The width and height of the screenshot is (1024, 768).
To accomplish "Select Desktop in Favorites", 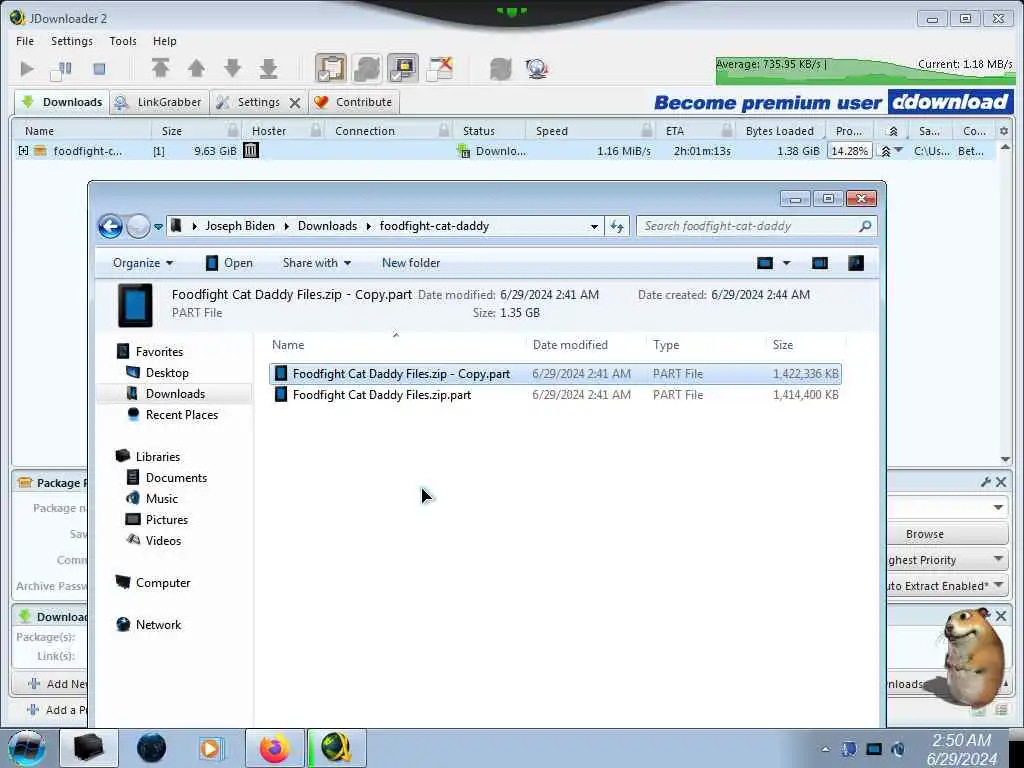I will pos(167,372).
